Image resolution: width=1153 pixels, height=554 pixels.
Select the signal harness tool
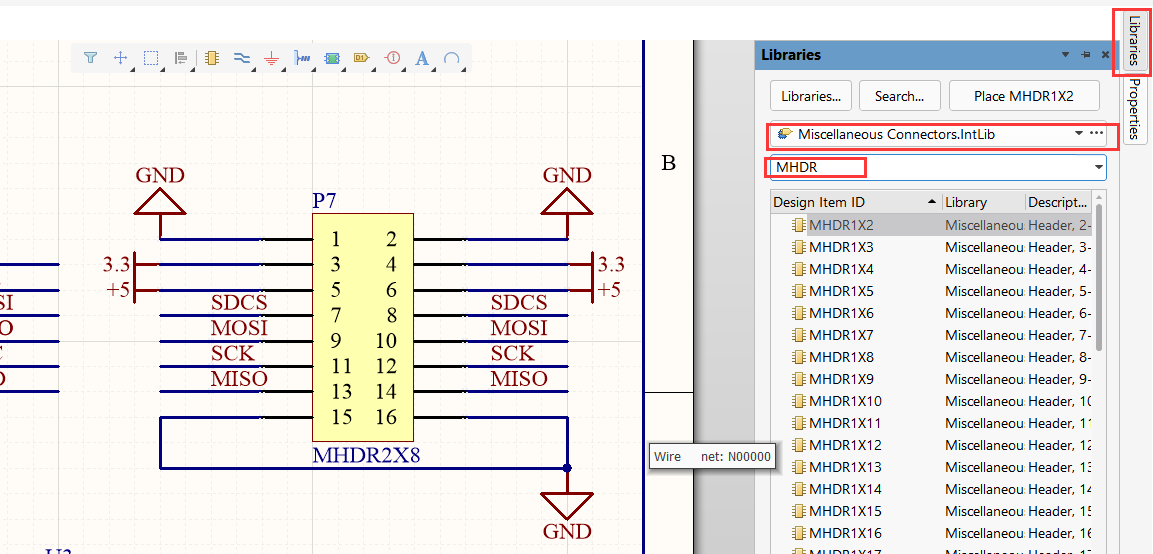pos(302,57)
